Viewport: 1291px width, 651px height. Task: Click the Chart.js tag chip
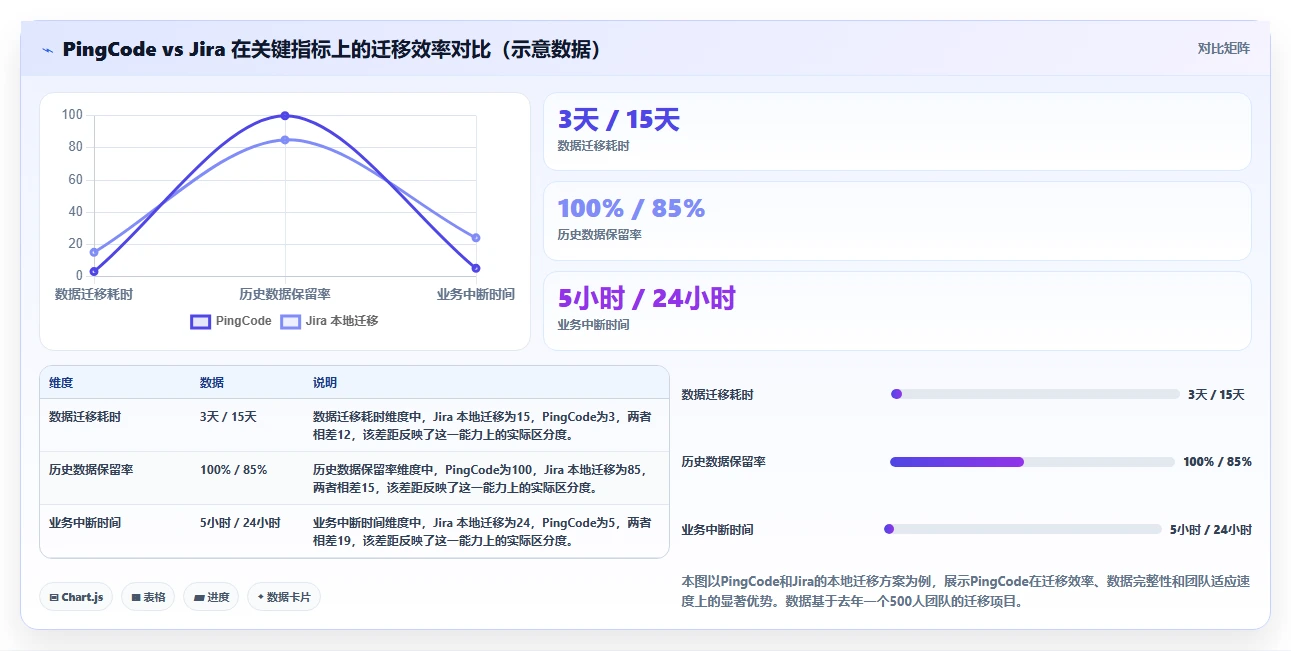[x=76, y=597]
